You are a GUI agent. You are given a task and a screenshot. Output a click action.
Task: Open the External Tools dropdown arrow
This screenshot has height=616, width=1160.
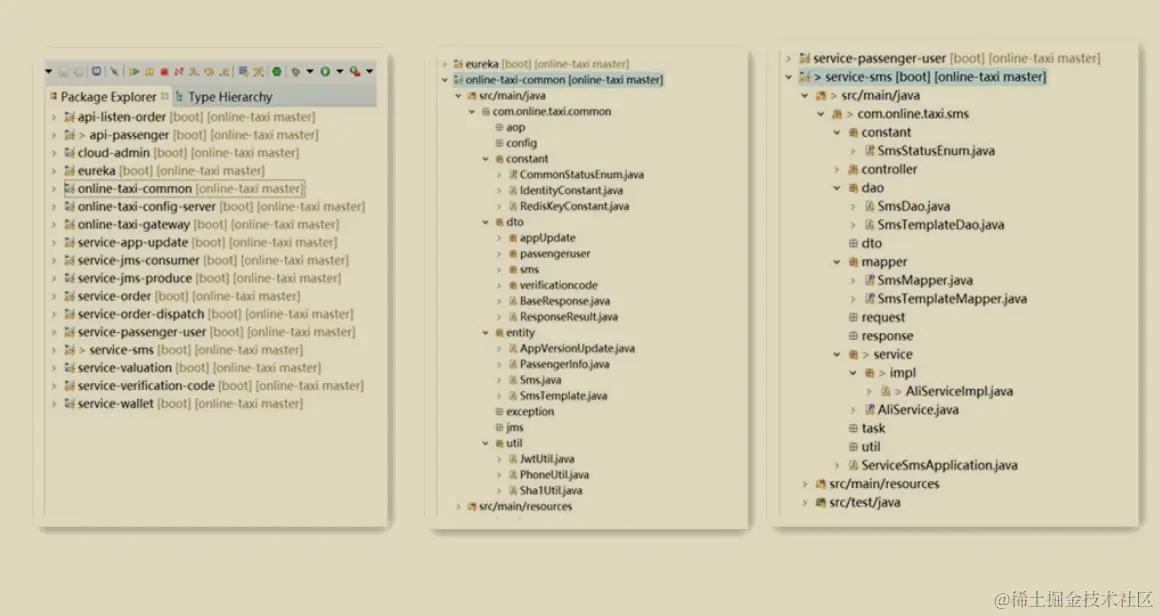point(369,72)
